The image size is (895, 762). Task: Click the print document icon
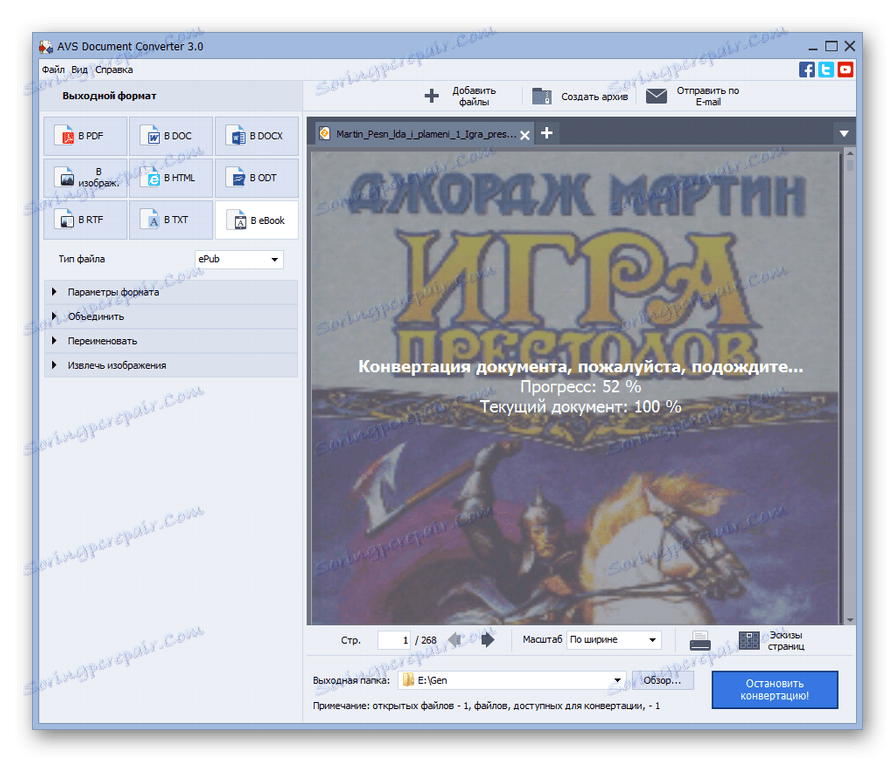coord(700,640)
